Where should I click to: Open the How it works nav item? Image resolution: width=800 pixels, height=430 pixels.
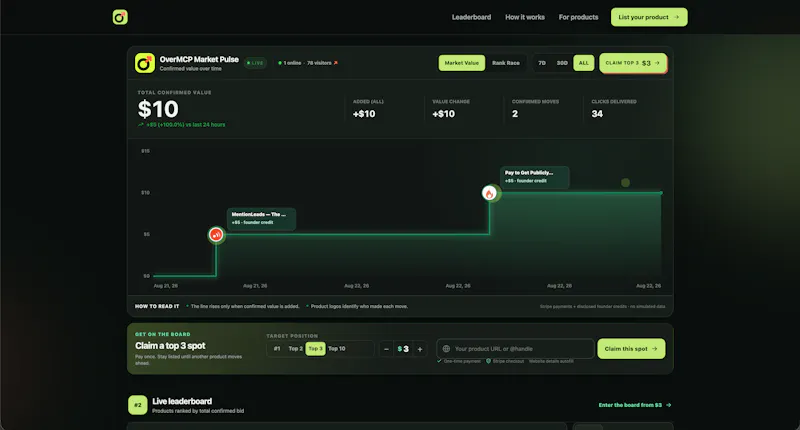(x=525, y=17)
